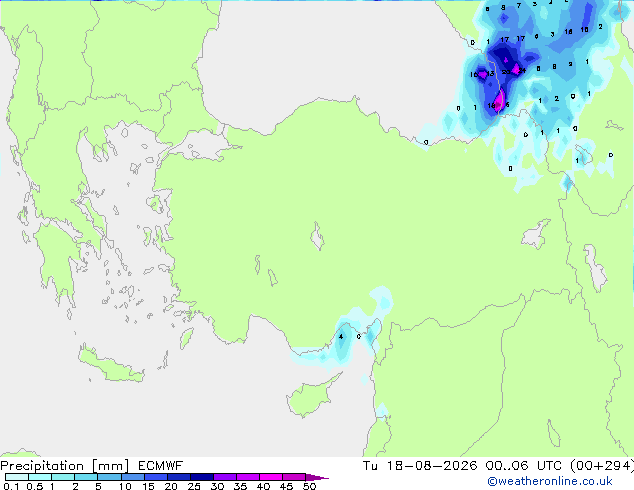Click the '13' precipitation value on the map
Screen dimensions: 634x490
point(490,74)
